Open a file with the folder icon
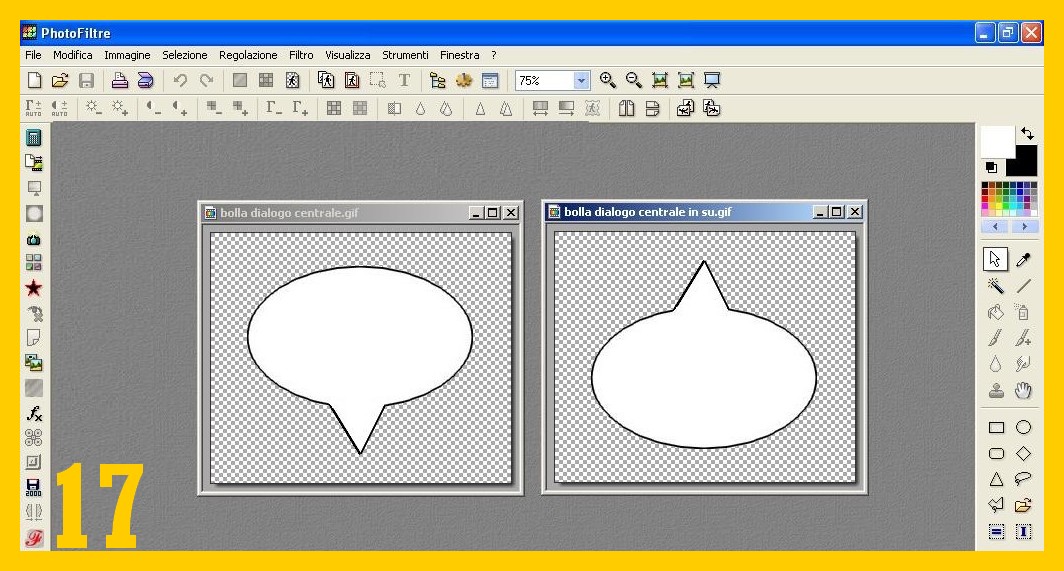 pyautogui.click(x=60, y=81)
